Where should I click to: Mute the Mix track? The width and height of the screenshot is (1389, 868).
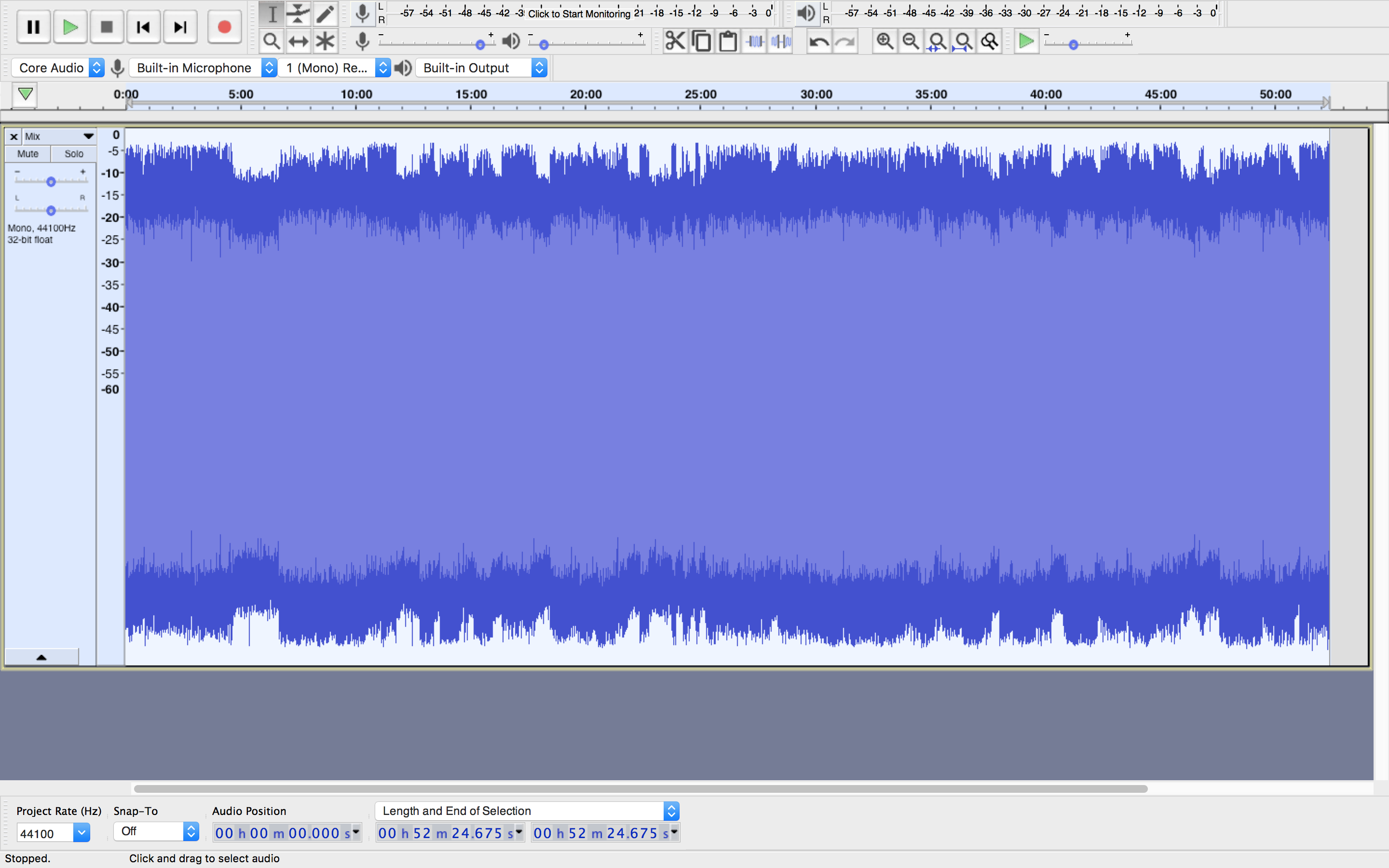pos(27,154)
